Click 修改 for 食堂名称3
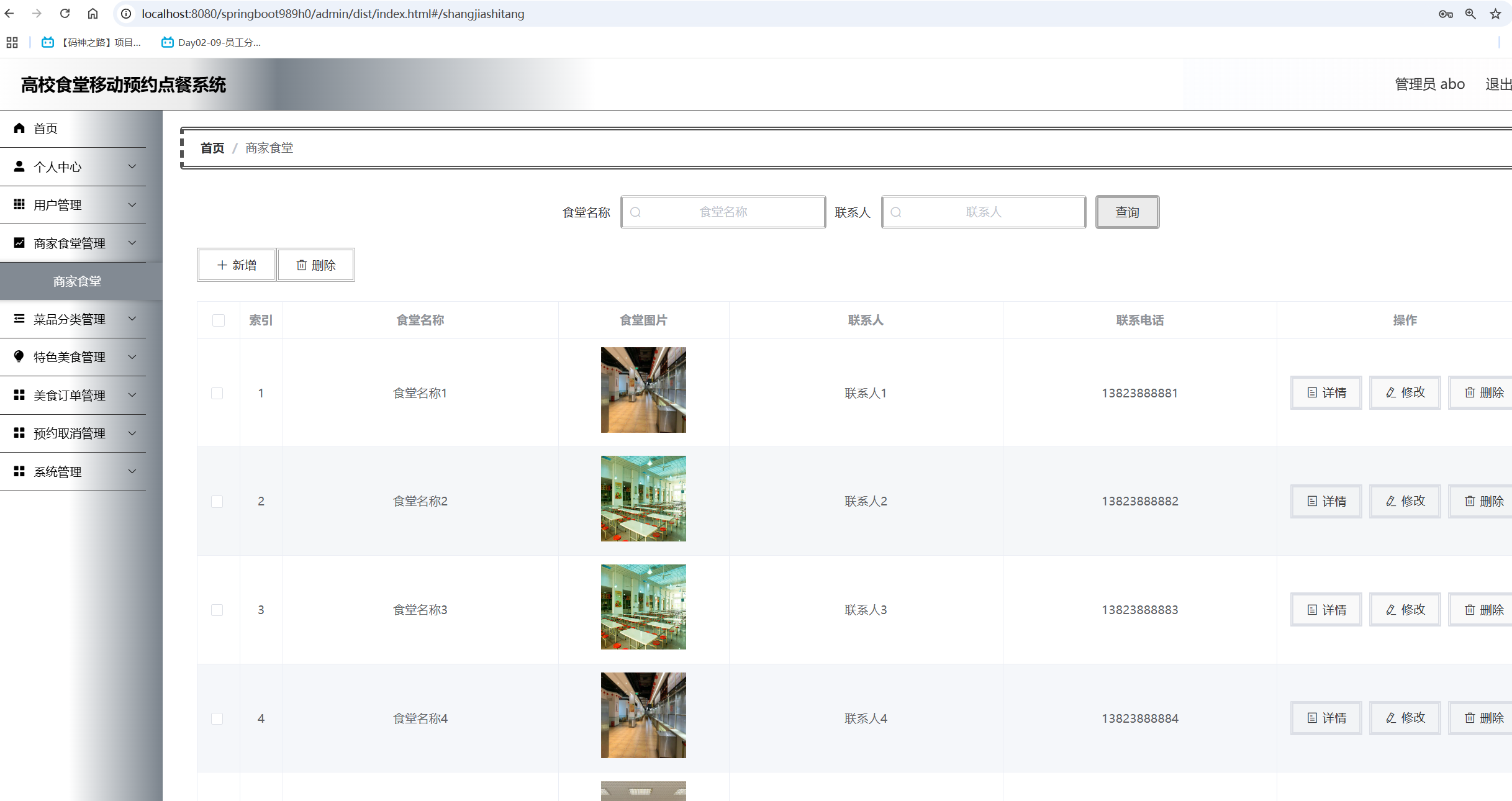The image size is (1512, 801). coord(1405,610)
